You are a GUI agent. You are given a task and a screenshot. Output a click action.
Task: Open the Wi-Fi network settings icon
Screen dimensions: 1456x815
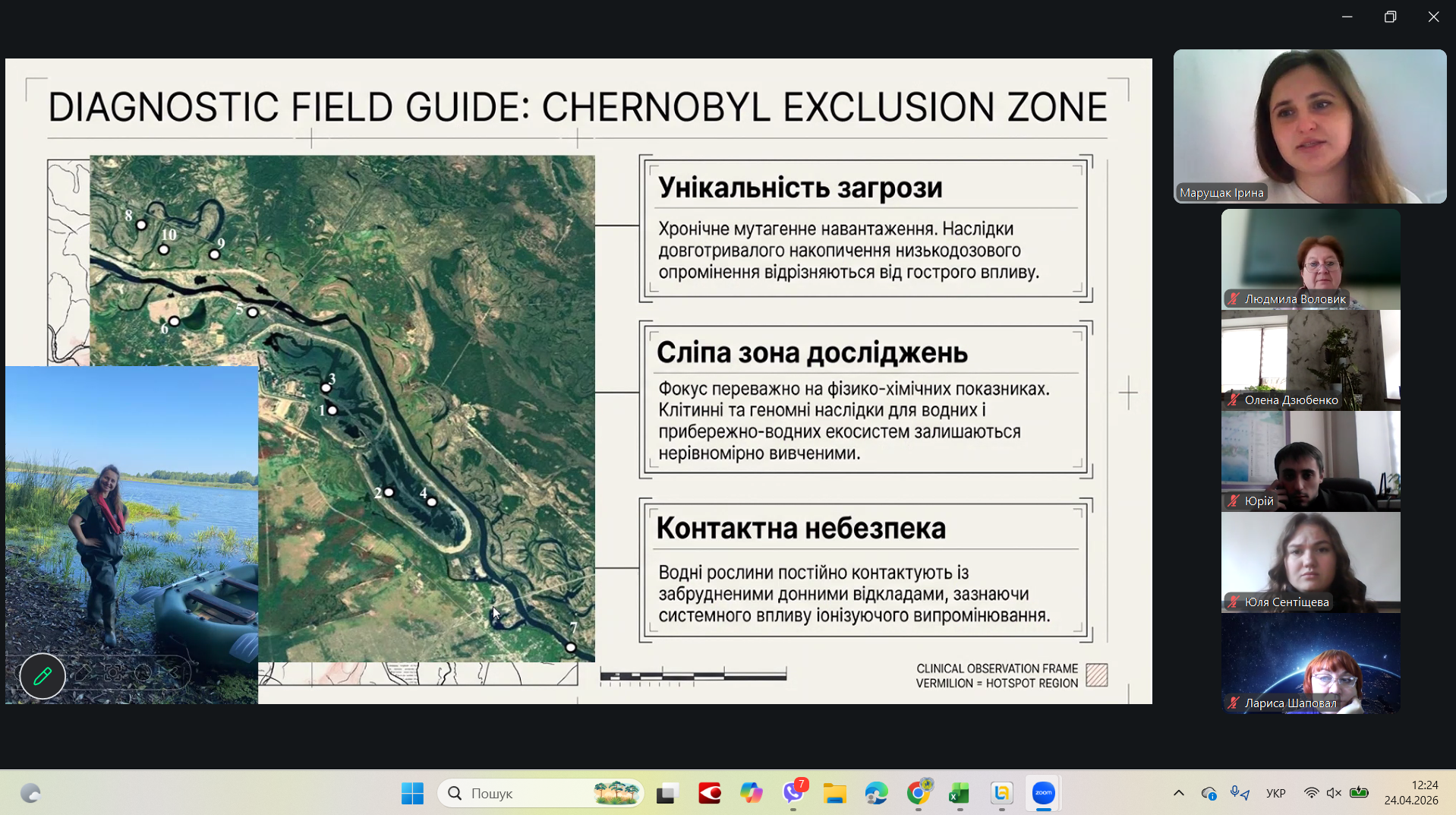click(x=1311, y=793)
